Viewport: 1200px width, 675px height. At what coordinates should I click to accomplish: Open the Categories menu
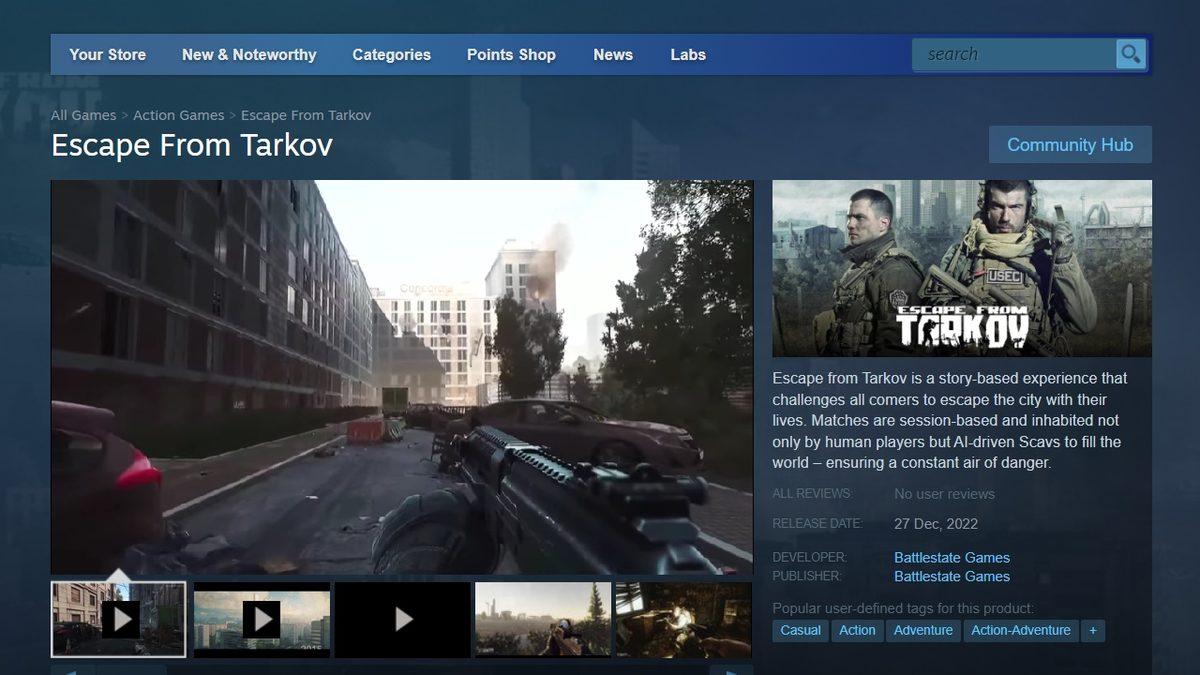click(391, 54)
